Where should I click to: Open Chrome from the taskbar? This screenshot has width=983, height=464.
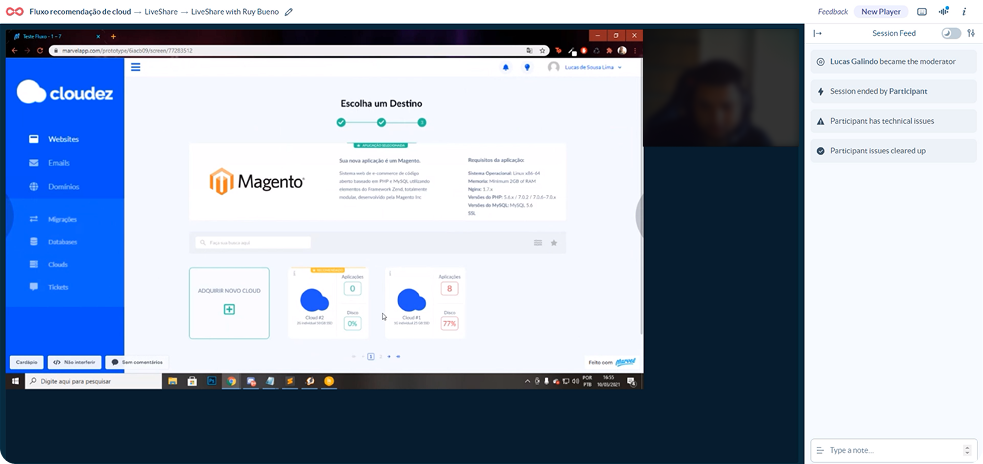tap(231, 381)
